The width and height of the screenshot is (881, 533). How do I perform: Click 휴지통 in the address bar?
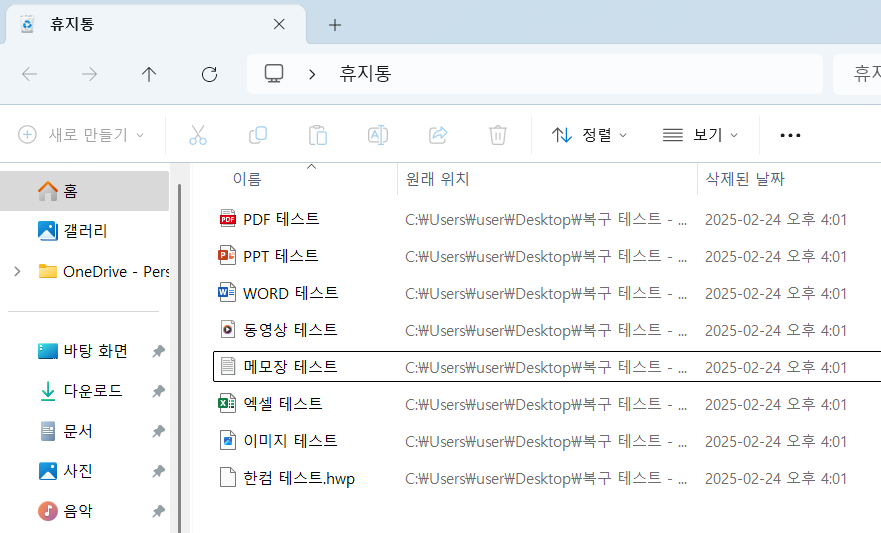coord(365,74)
